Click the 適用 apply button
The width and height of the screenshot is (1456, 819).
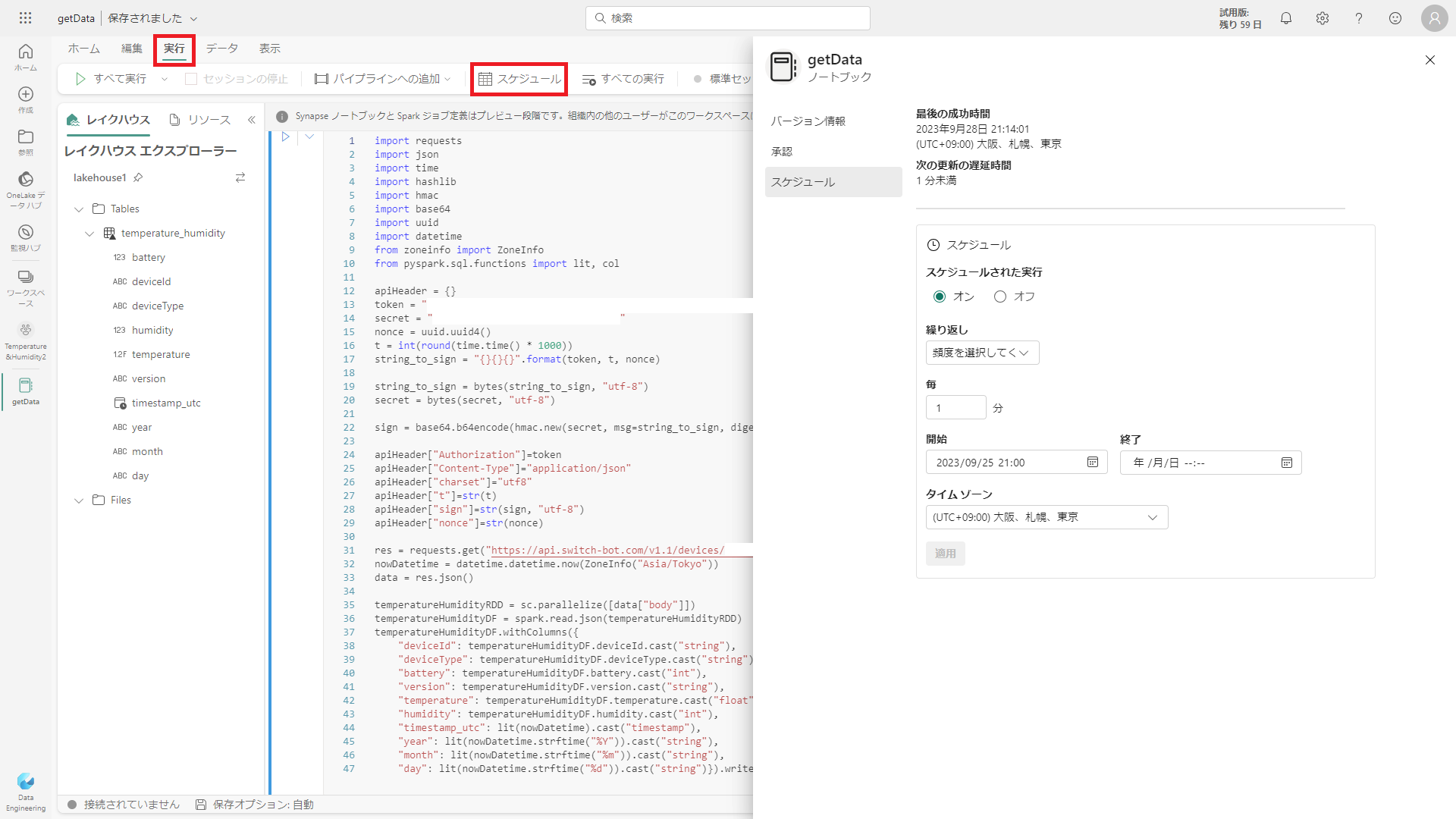pos(945,554)
